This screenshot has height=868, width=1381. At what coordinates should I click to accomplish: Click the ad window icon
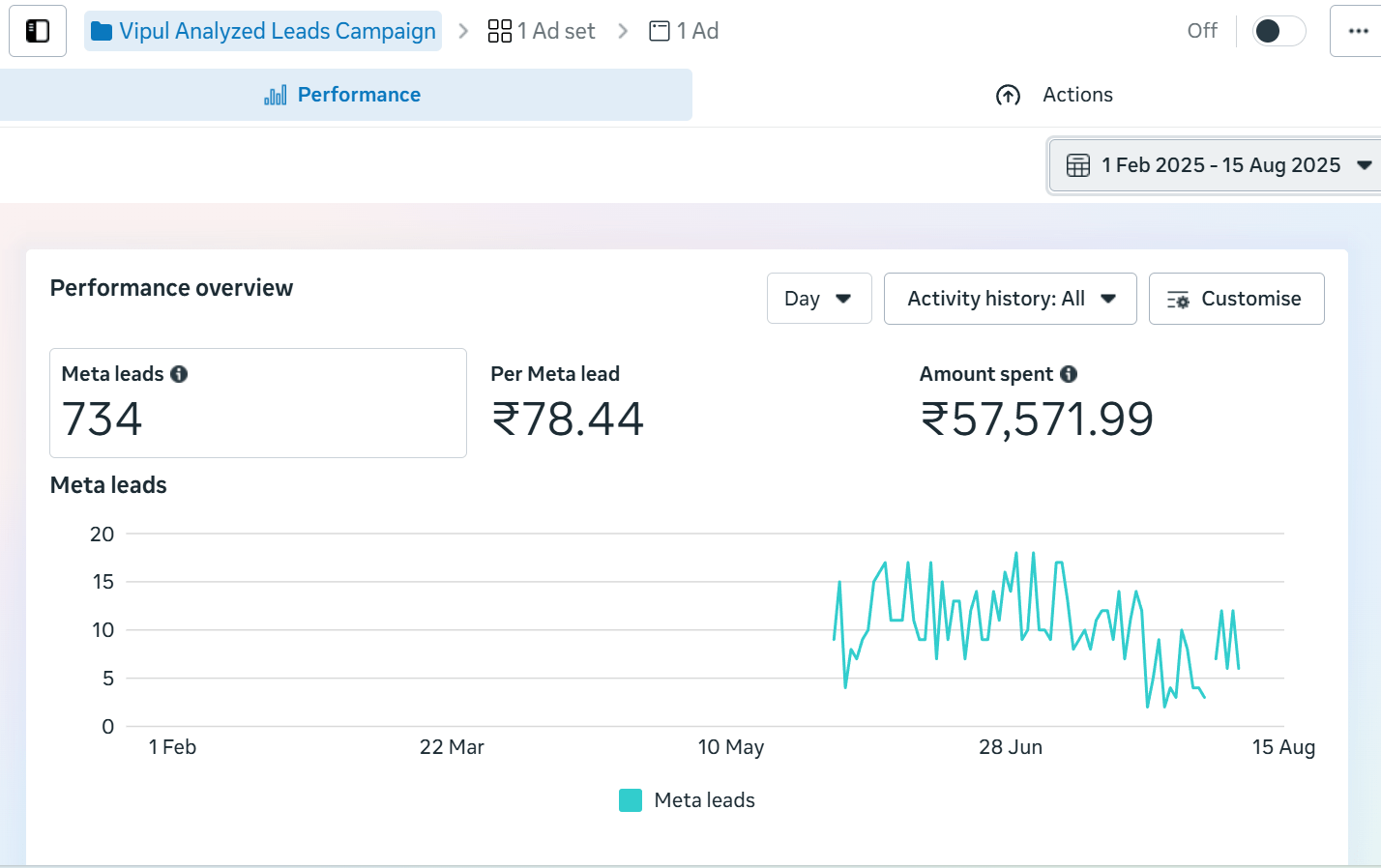(x=660, y=31)
